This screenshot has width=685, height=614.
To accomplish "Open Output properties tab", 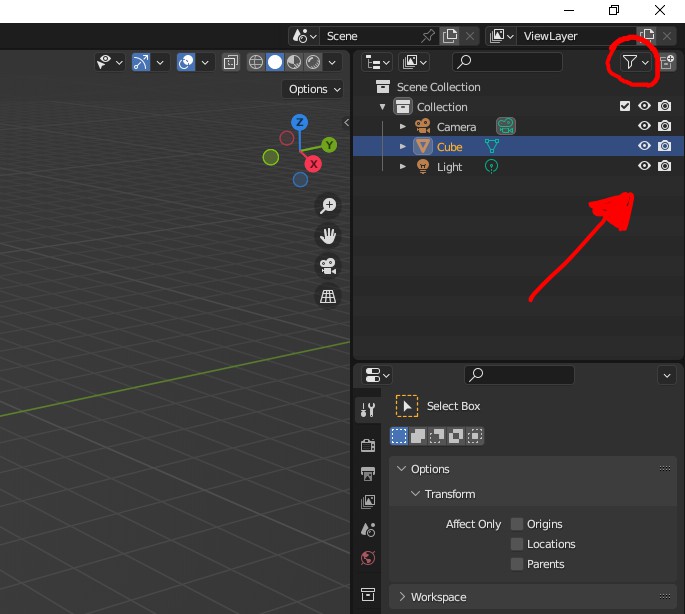I will click(368, 474).
